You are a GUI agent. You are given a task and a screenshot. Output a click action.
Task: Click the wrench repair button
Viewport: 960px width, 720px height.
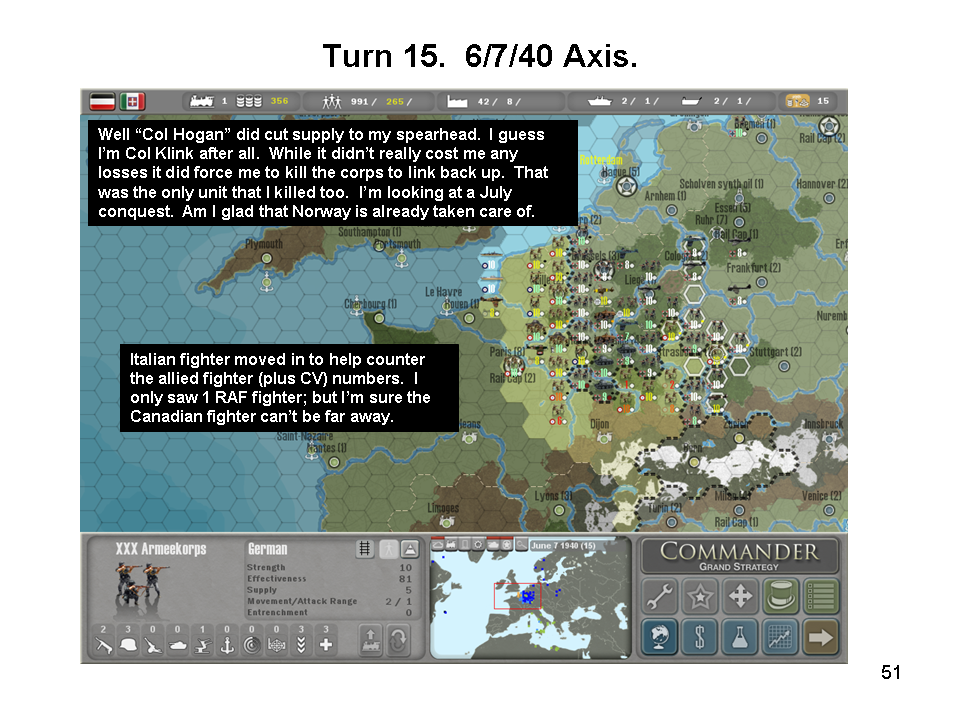tap(659, 597)
